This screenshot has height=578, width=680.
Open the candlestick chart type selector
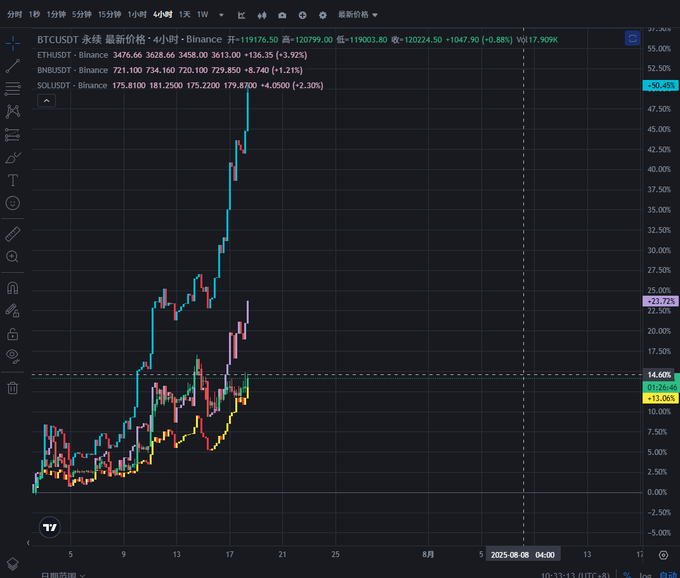click(262, 15)
